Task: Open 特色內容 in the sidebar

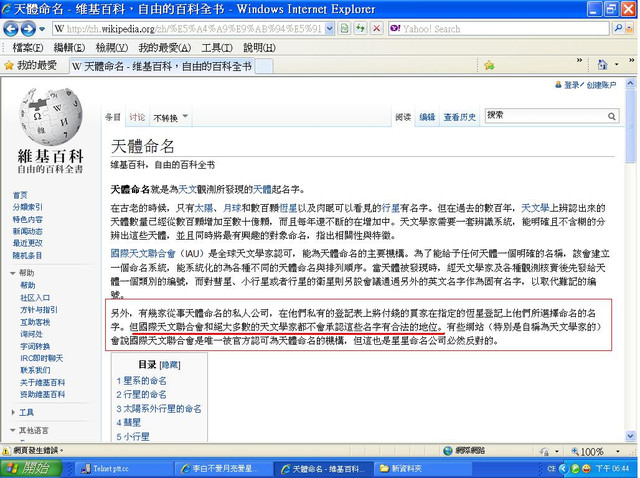Action: tap(27, 219)
